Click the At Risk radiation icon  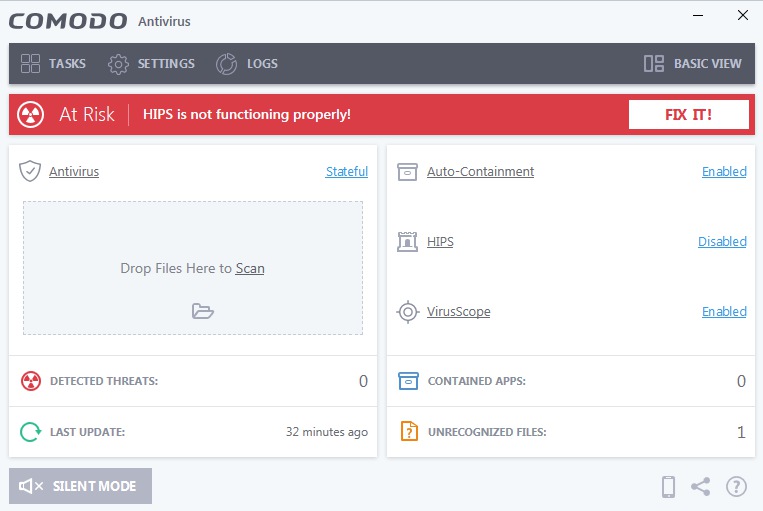[31, 115]
